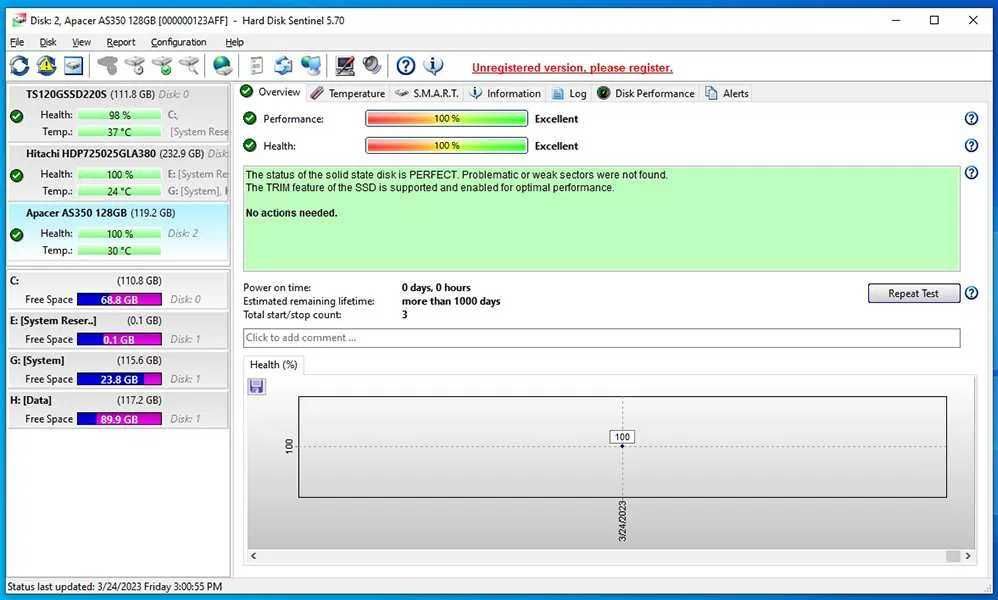Click the 'No actions needed.' text
The height and width of the screenshot is (600, 998).
292,213
